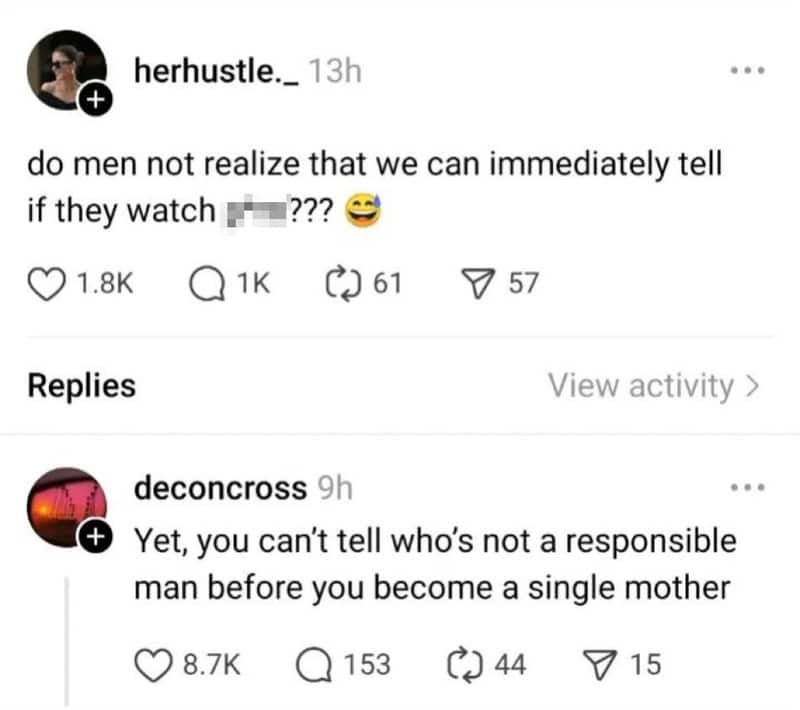View the 8.7K likes count on reply

(212, 665)
